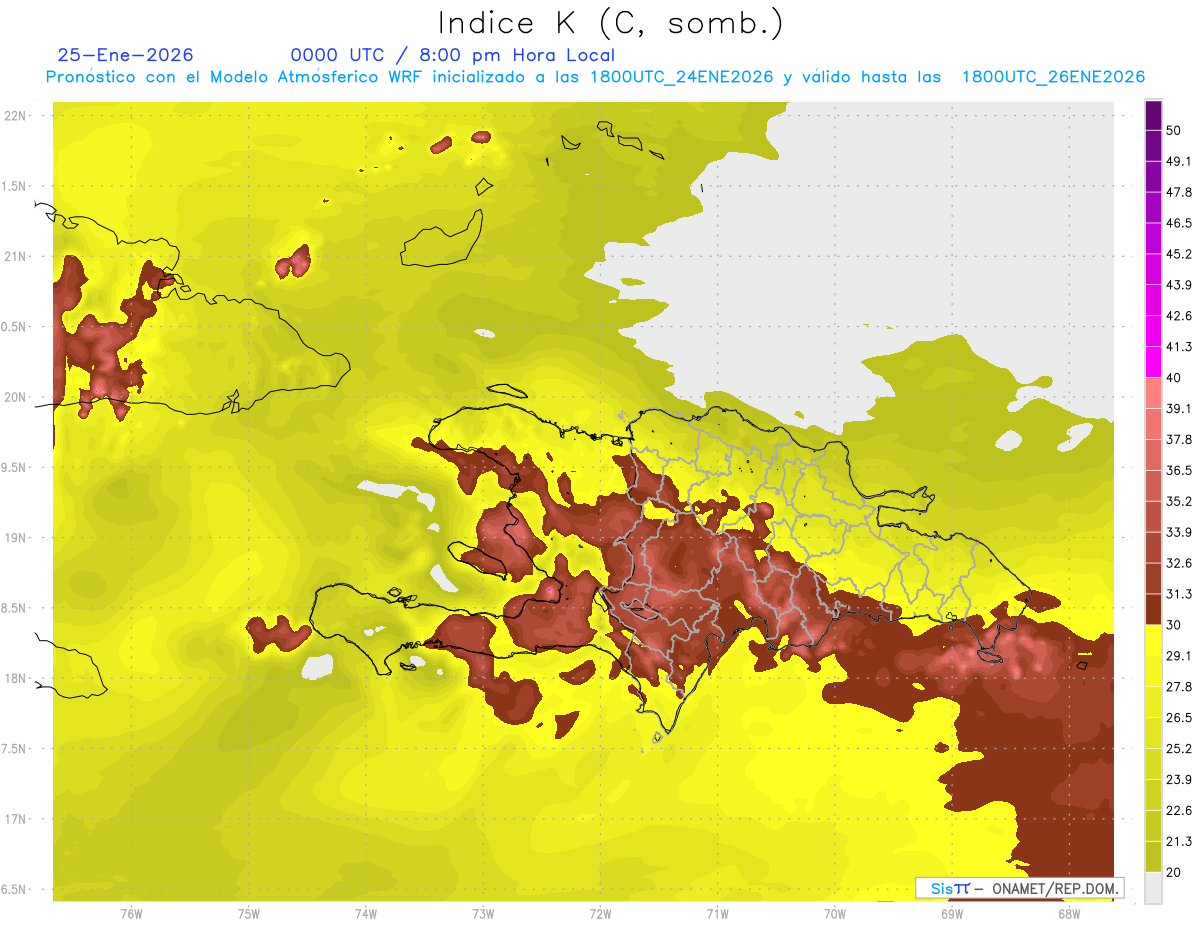Click the "22N" latitude label
This screenshot has height=927, width=1200.
16,116
